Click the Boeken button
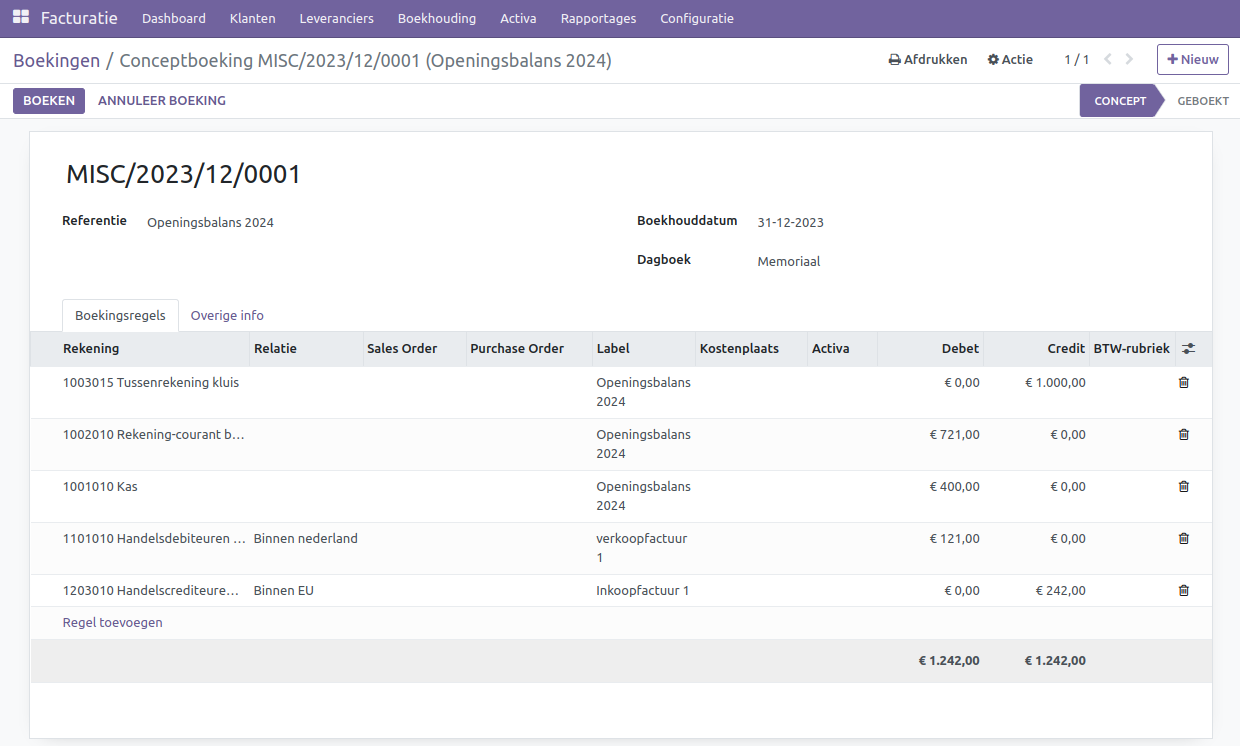The image size is (1240, 746). tap(49, 101)
